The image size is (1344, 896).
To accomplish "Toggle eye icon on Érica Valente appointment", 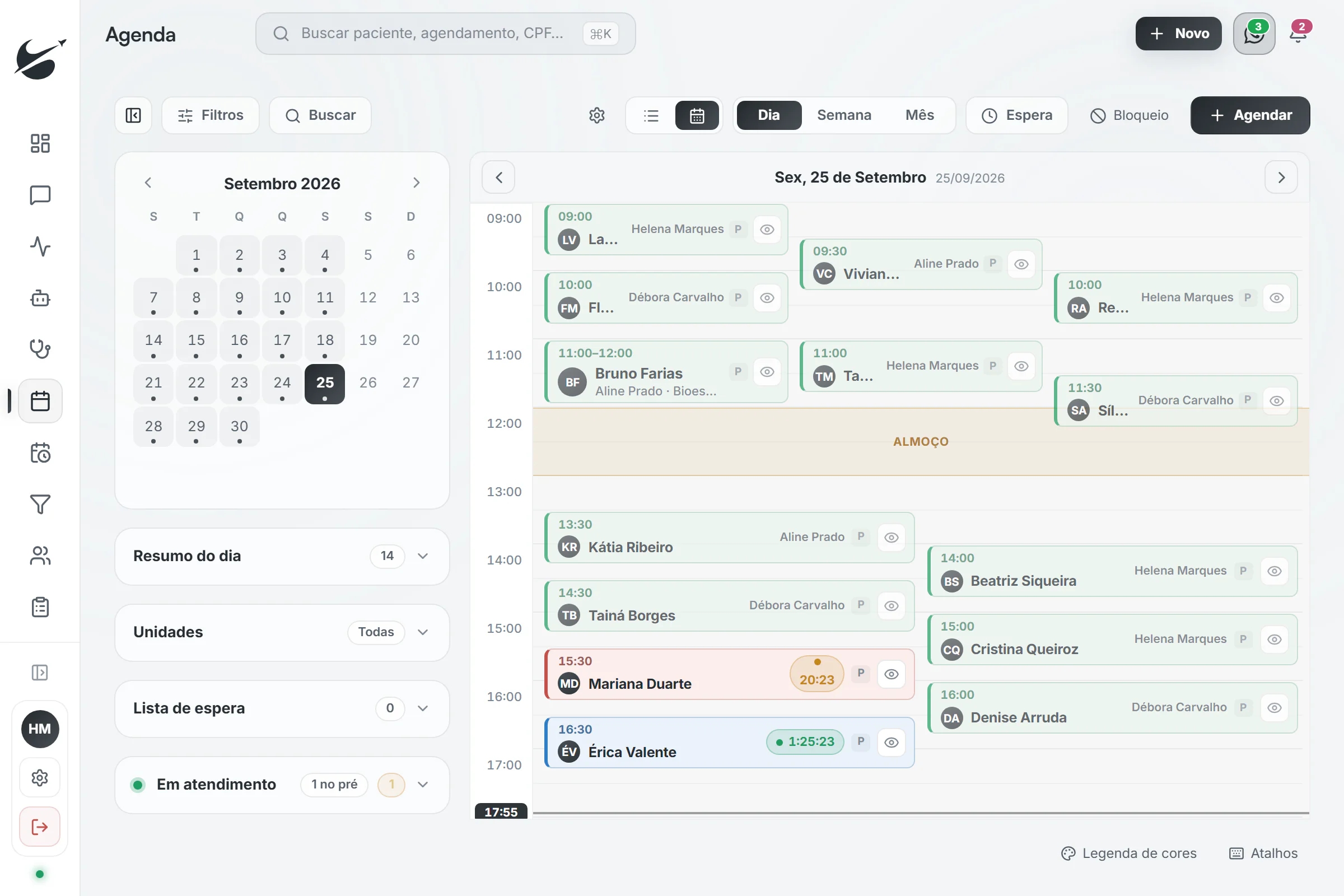I will (891, 743).
